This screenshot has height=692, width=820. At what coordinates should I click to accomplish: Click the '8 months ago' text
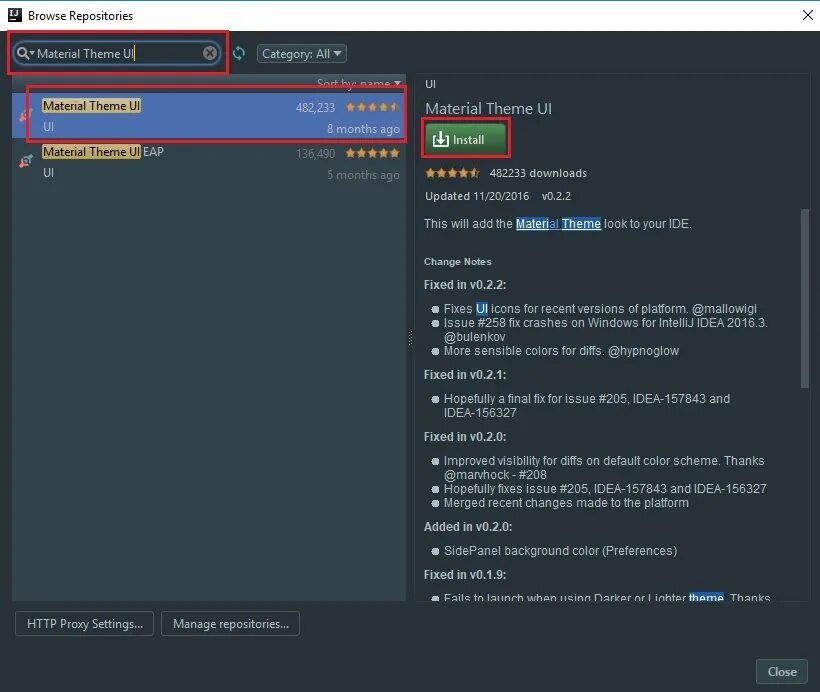[x=363, y=129]
